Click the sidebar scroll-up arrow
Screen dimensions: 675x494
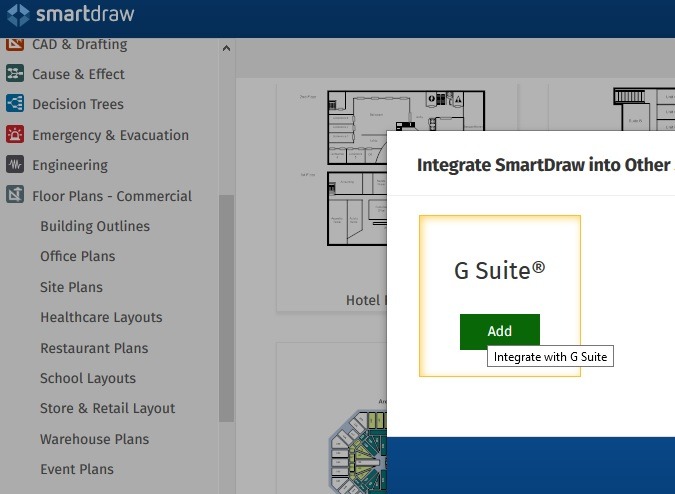[x=226, y=48]
